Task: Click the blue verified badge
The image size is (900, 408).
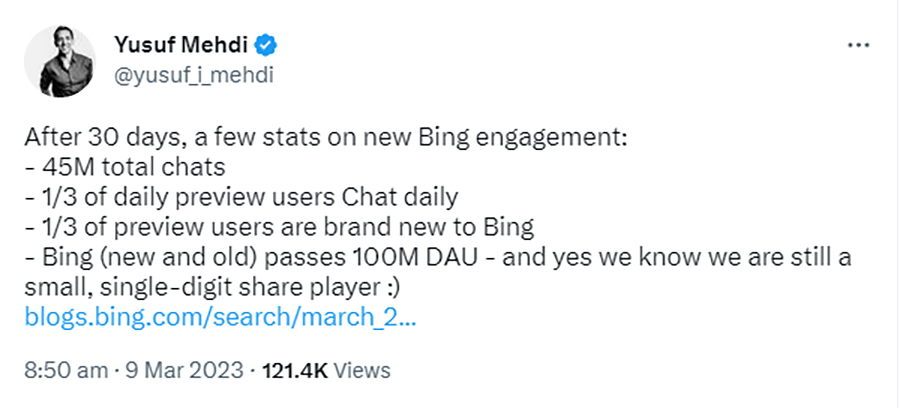Action: point(267,44)
